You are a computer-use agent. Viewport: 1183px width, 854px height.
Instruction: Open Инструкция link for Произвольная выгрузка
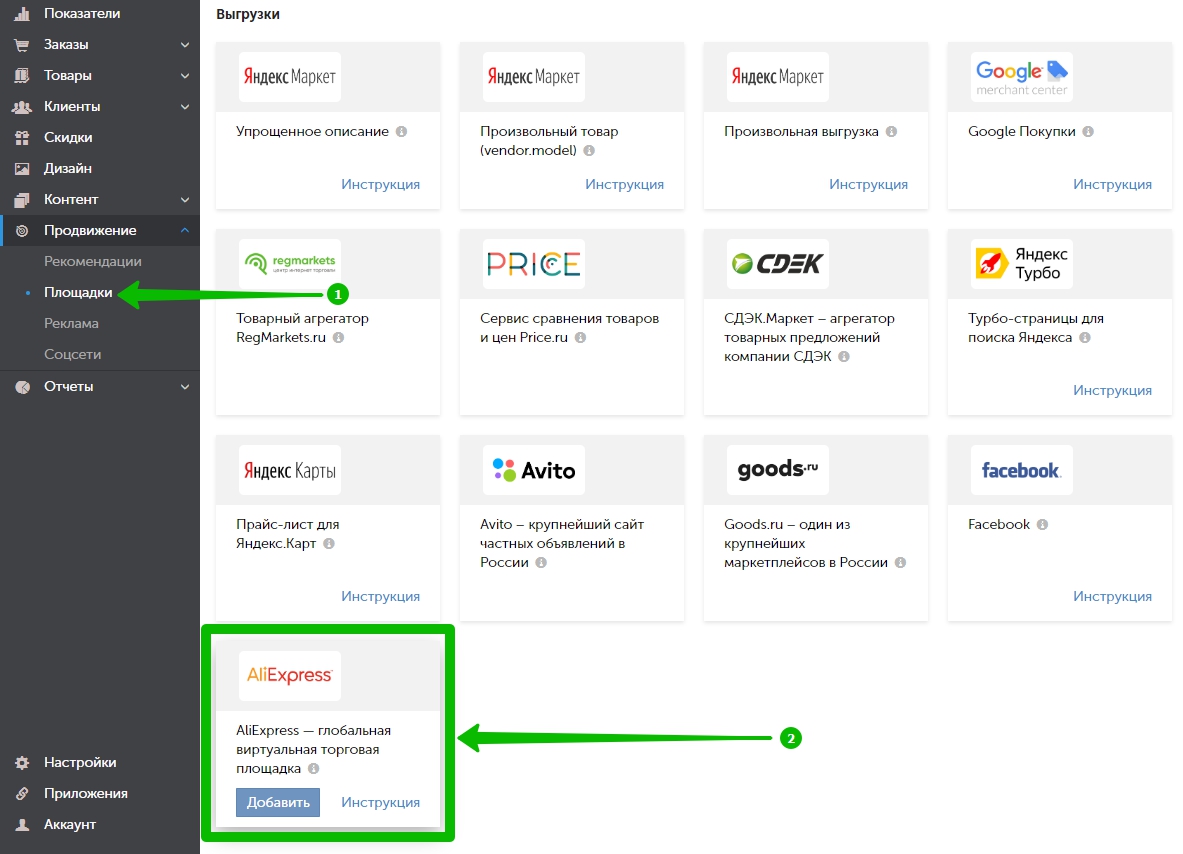click(x=868, y=184)
